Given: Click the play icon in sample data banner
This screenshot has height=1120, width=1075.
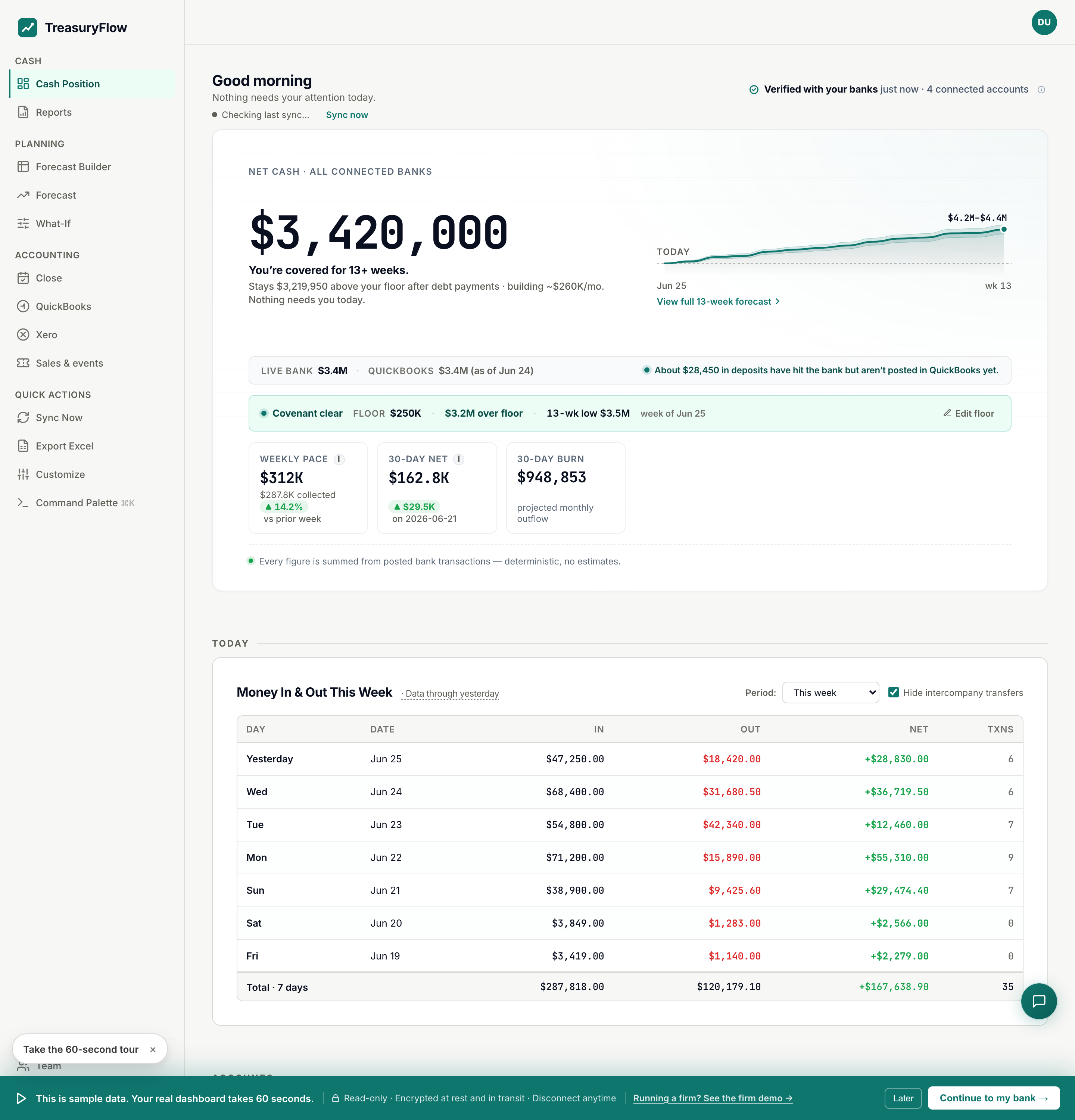Looking at the screenshot, I should click(x=21, y=1098).
